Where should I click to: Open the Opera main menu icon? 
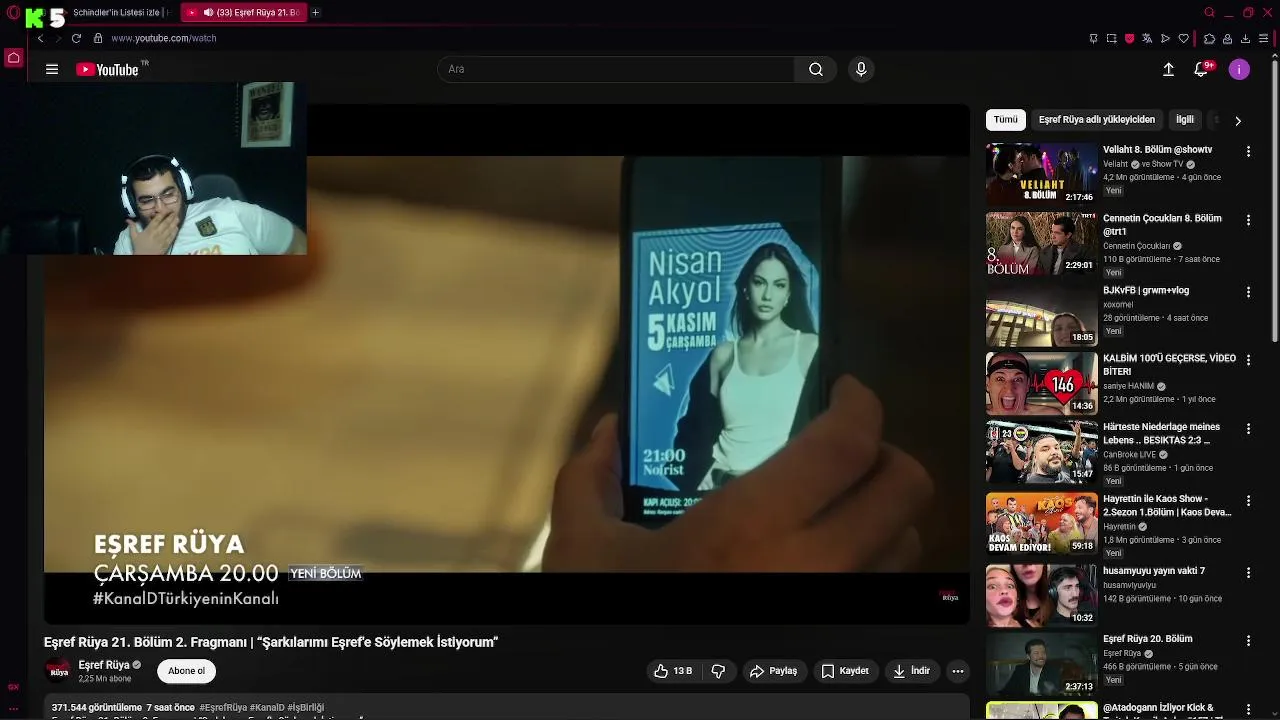(x=13, y=12)
